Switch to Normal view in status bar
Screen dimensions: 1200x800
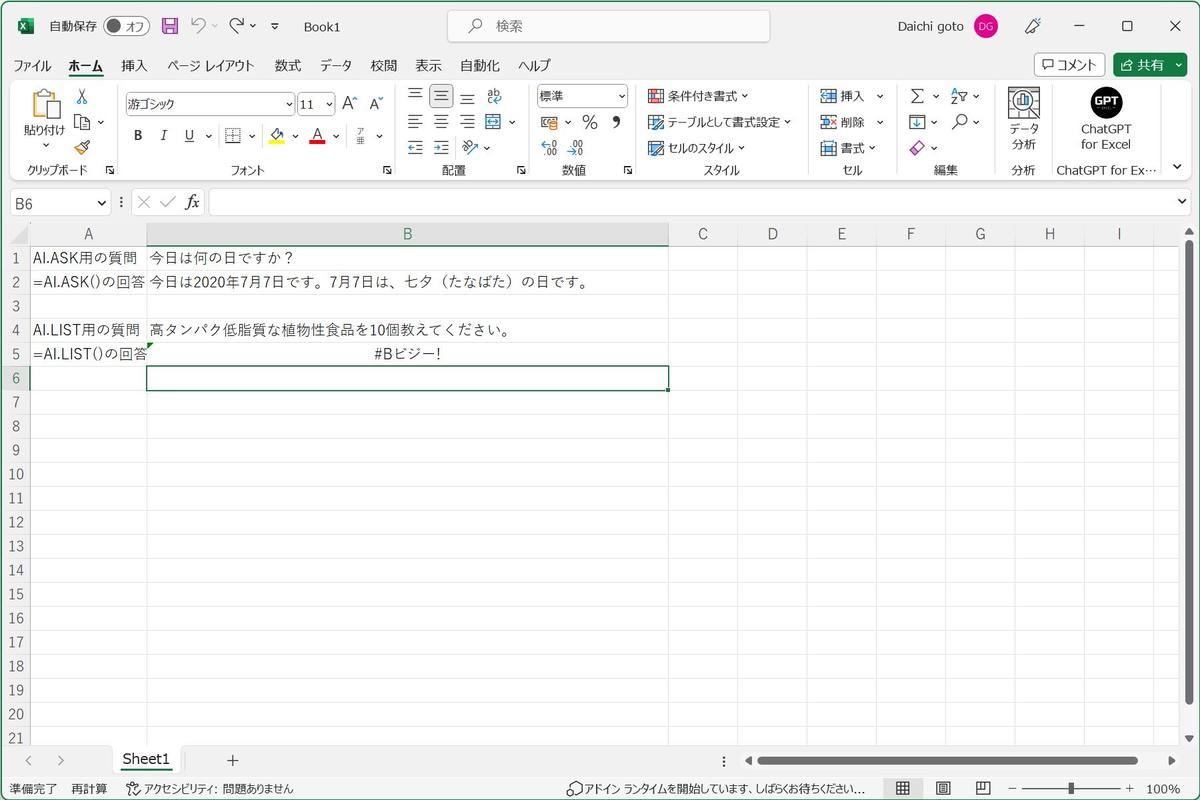pyautogui.click(x=902, y=788)
